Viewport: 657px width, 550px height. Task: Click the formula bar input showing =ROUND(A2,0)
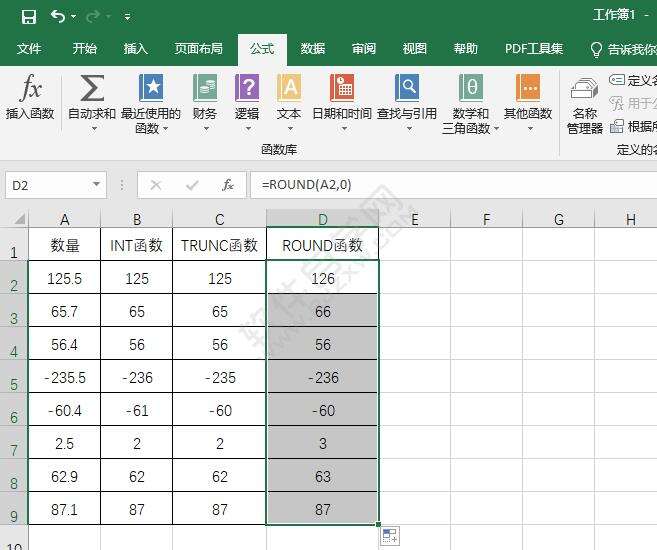450,185
